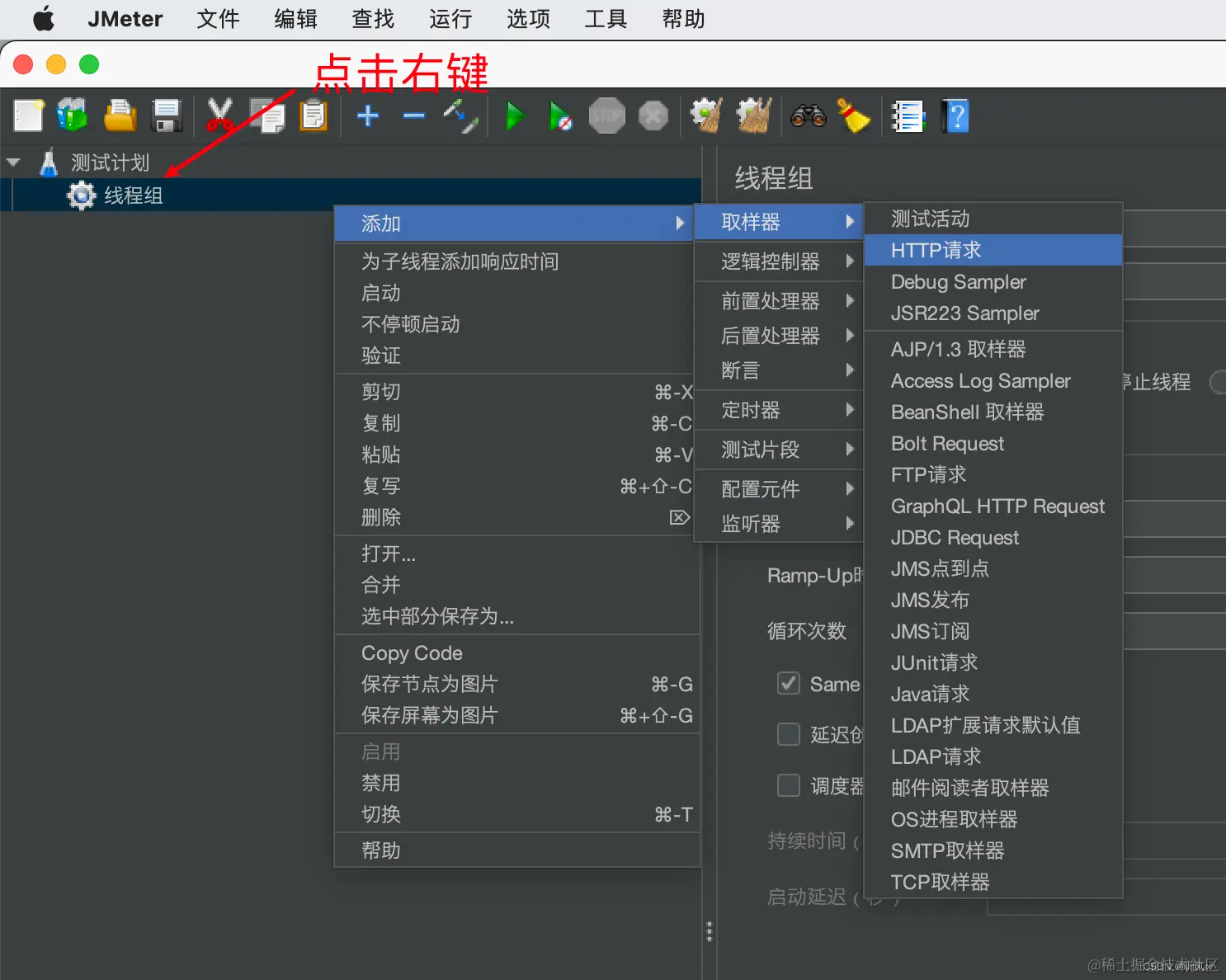
Task: Save the test plan with the disk icon
Action: pyautogui.click(x=167, y=115)
